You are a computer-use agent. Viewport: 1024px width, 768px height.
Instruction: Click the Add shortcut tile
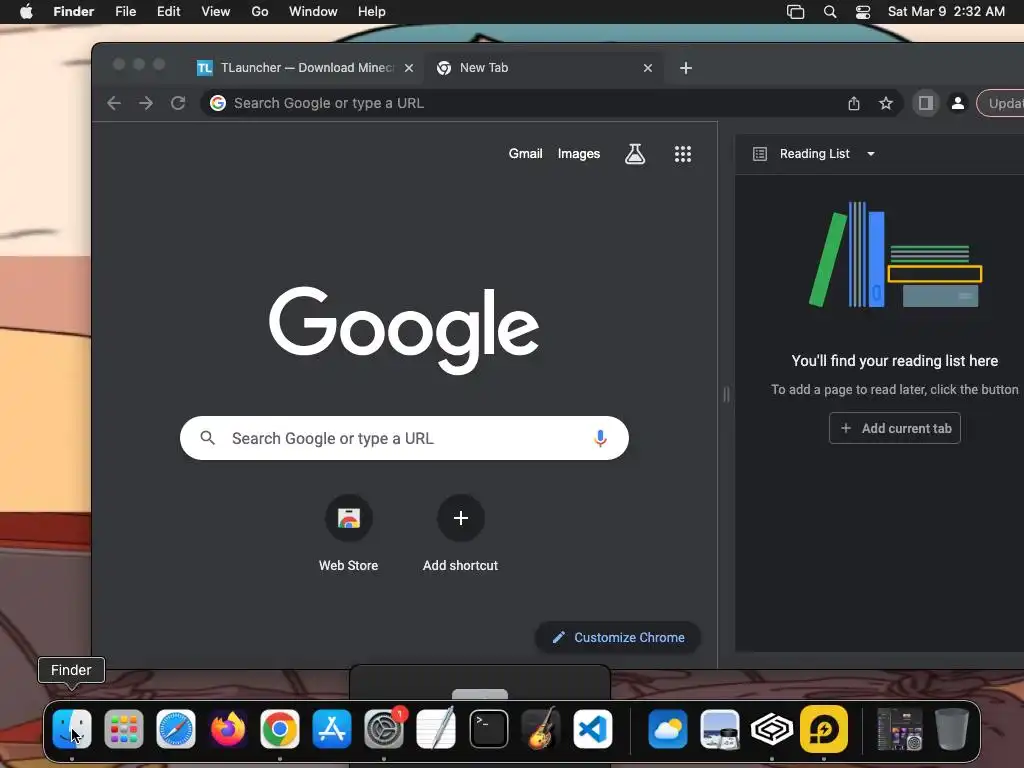(460, 534)
